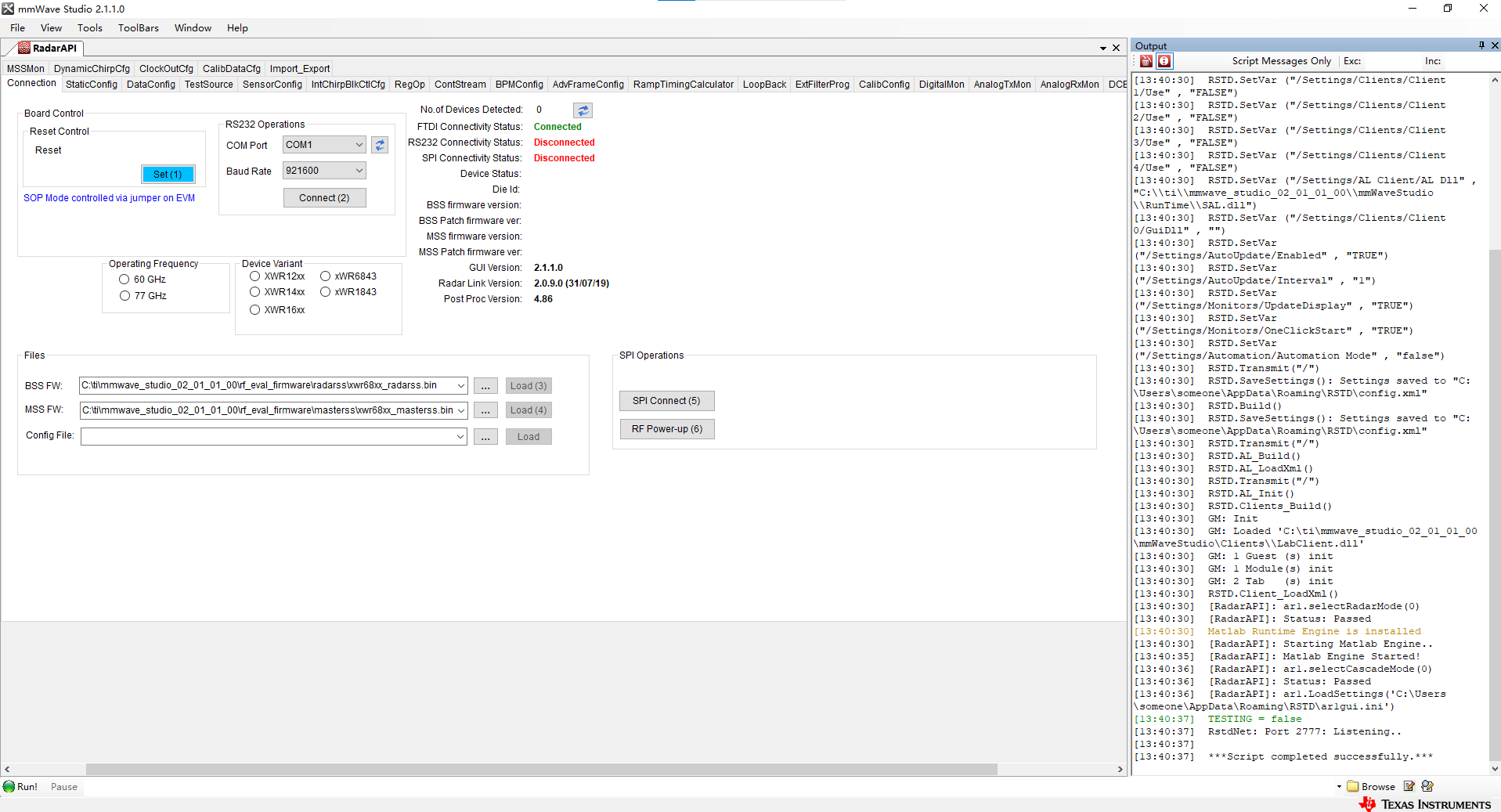
Task: Click the Texas Instruments logo
Action: tap(1425, 804)
